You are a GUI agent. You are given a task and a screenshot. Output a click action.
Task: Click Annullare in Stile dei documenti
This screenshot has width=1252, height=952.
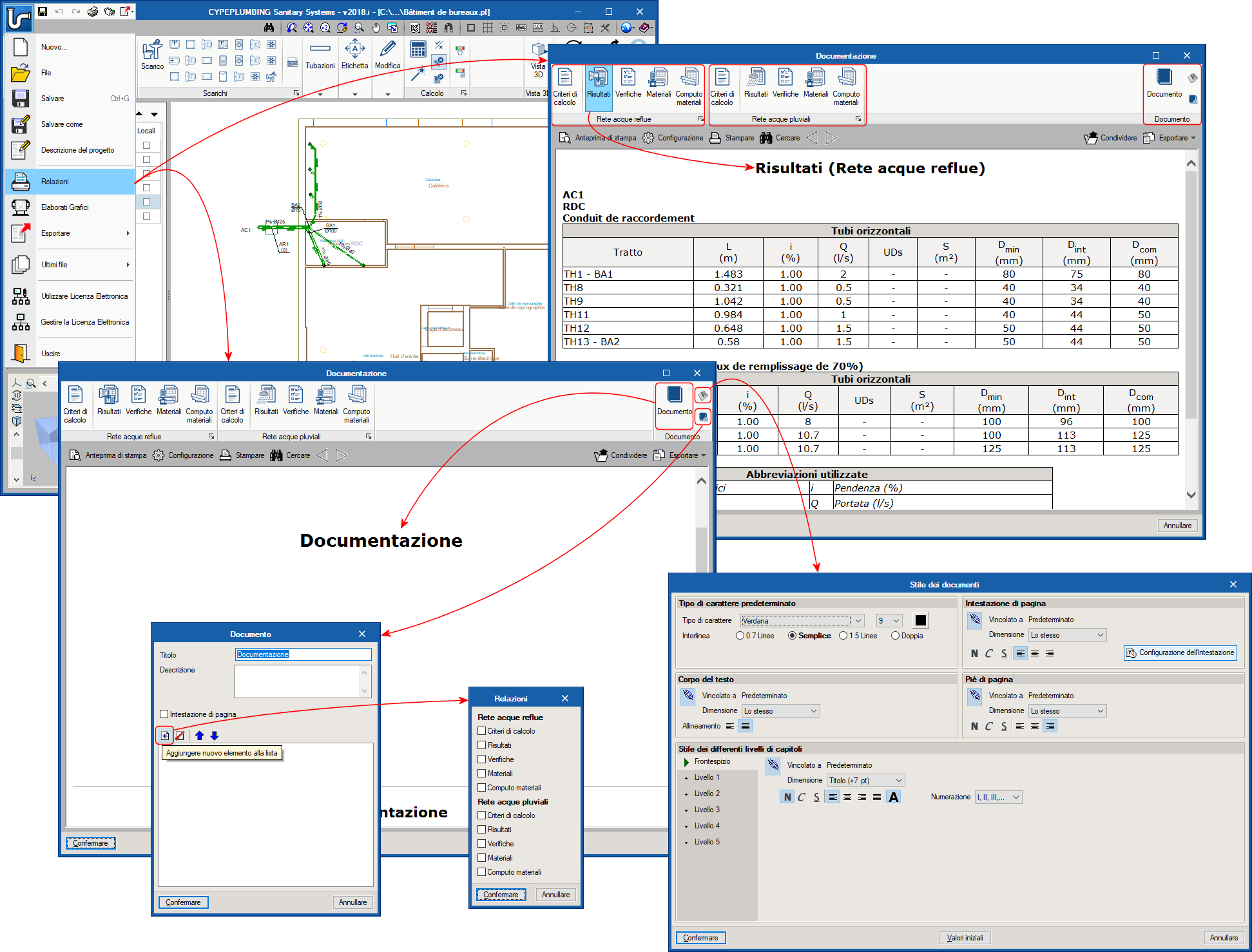tap(1224, 938)
